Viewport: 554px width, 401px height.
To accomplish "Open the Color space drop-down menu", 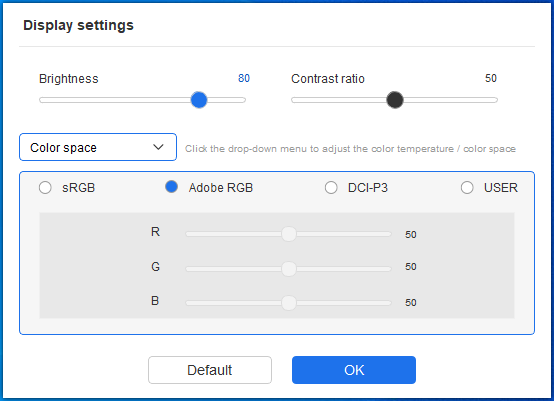I will coord(98,147).
